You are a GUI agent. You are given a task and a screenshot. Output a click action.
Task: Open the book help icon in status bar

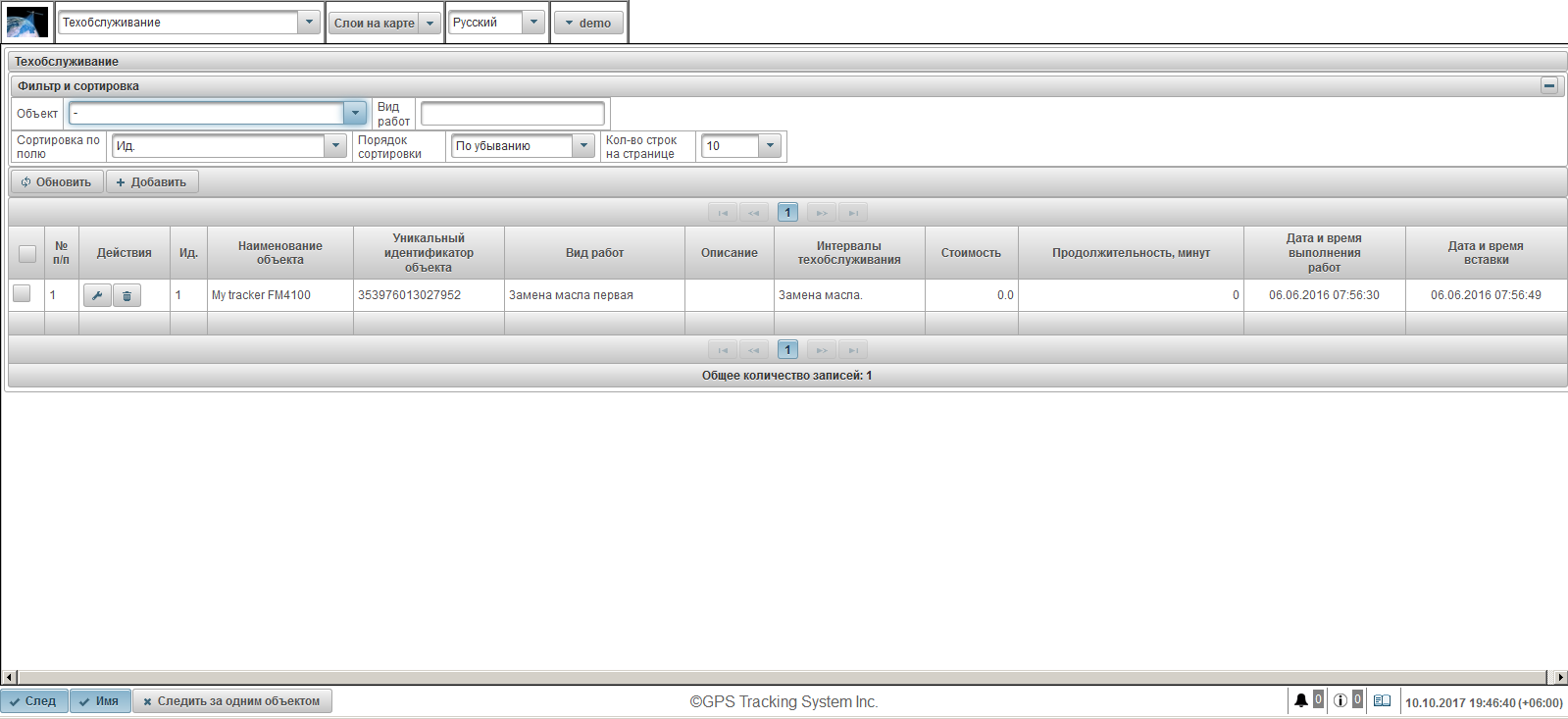point(1382,700)
